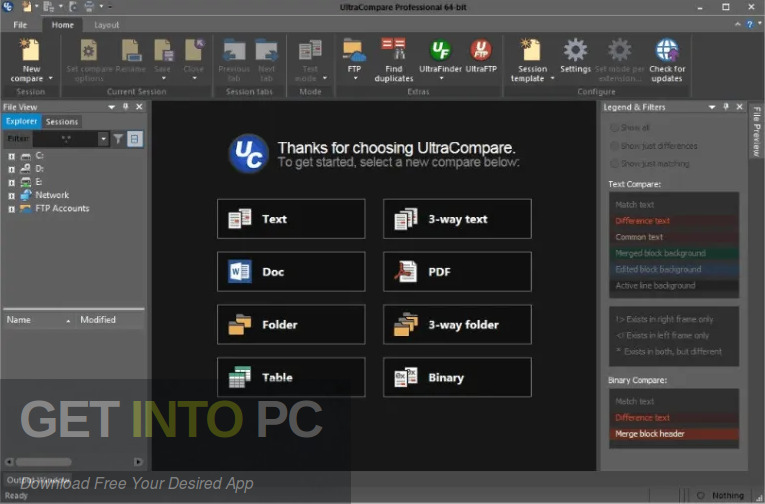Apply the filter funnel icon
Image resolution: width=765 pixels, height=504 pixels.
tap(118, 139)
